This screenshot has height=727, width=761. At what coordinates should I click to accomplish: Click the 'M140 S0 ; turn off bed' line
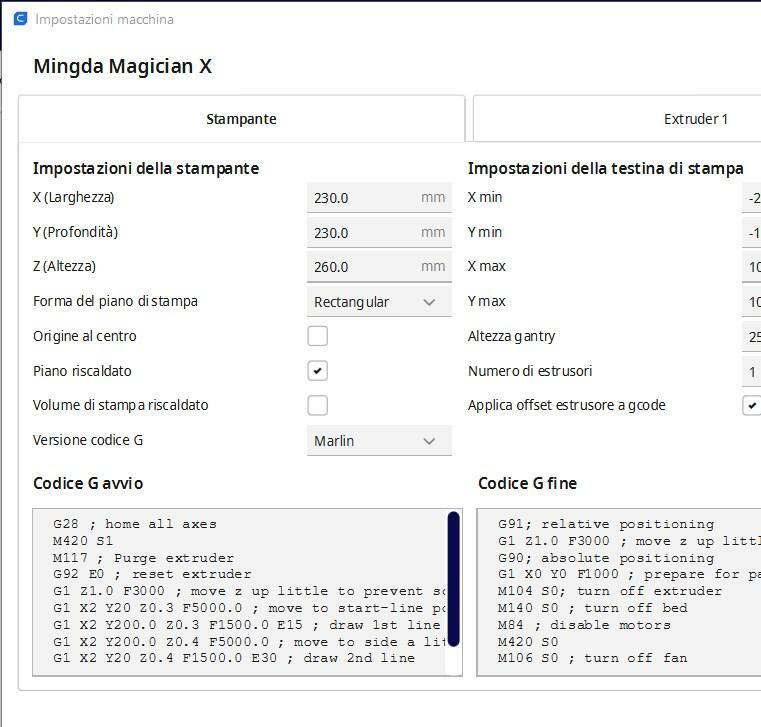[593, 608]
